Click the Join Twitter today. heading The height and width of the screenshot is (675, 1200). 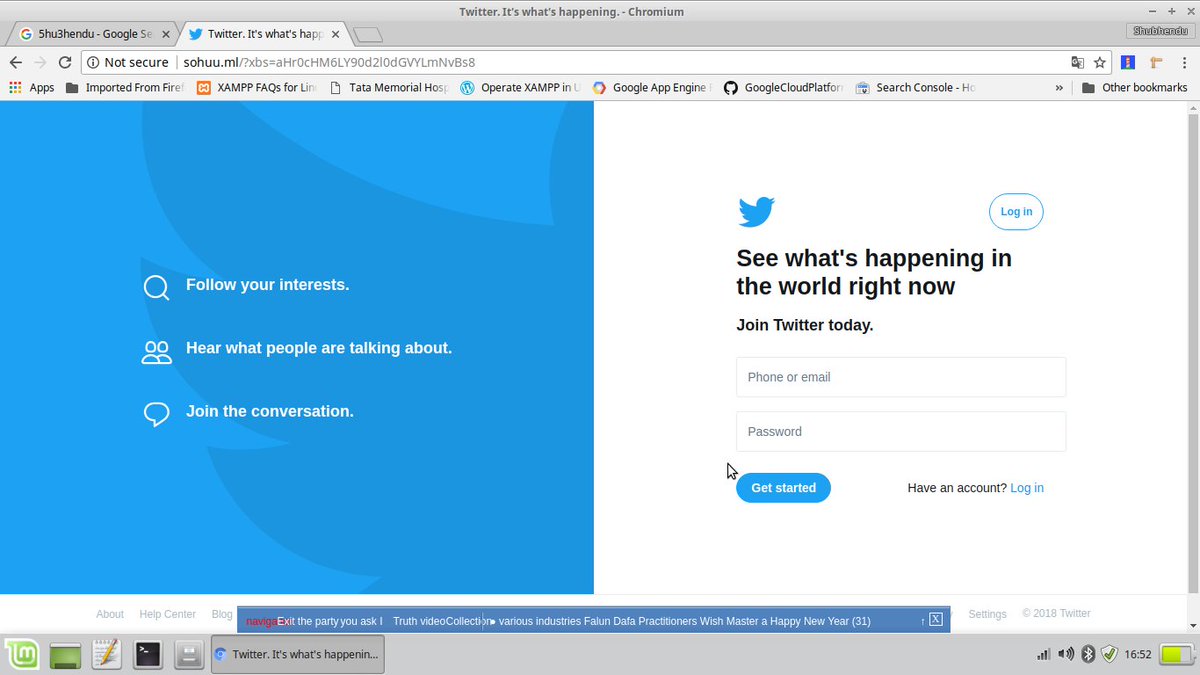pos(805,325)
